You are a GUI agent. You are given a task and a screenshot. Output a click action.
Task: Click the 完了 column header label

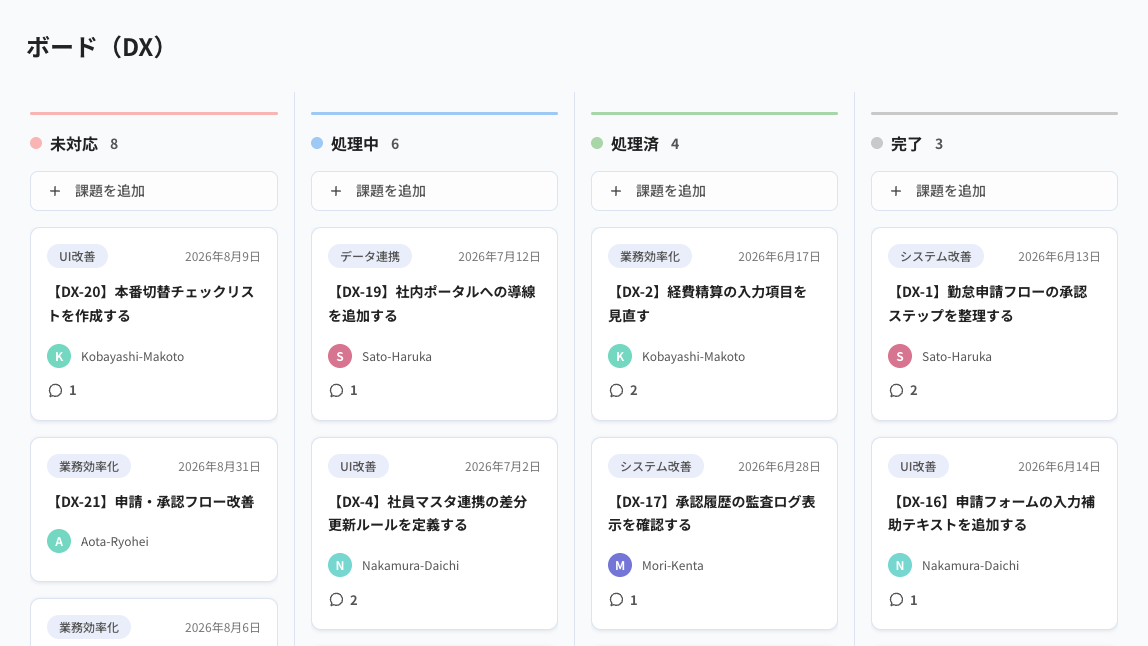[906, 144]
